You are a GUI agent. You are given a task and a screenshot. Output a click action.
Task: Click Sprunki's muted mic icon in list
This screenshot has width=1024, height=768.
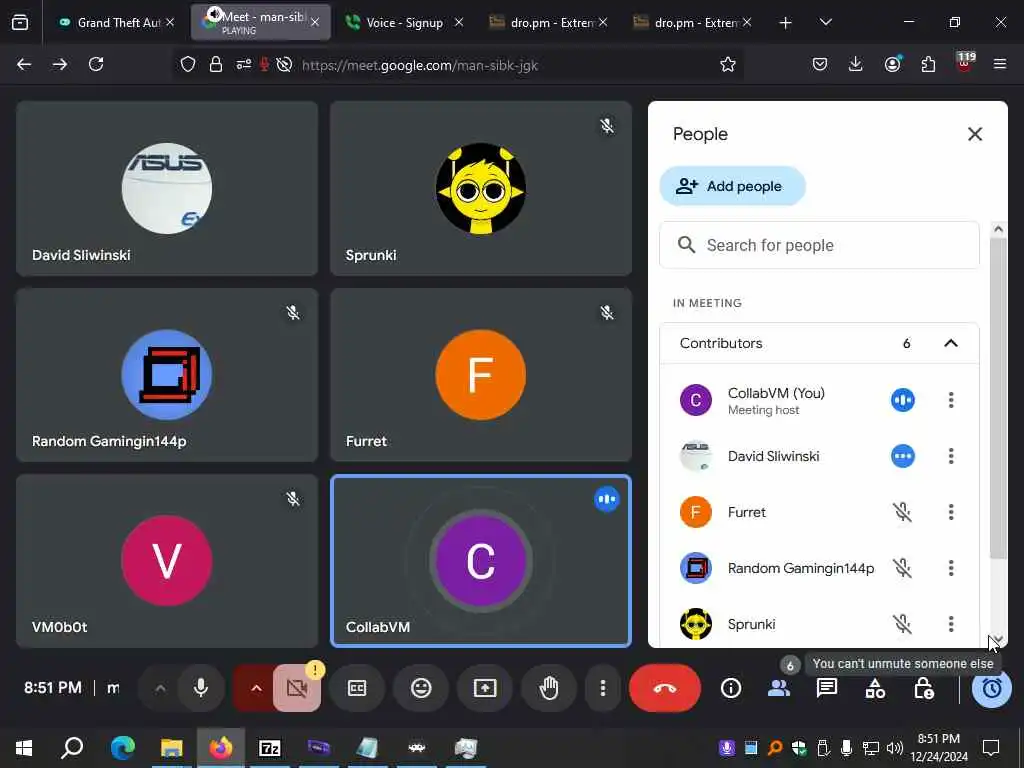[903, 624]
